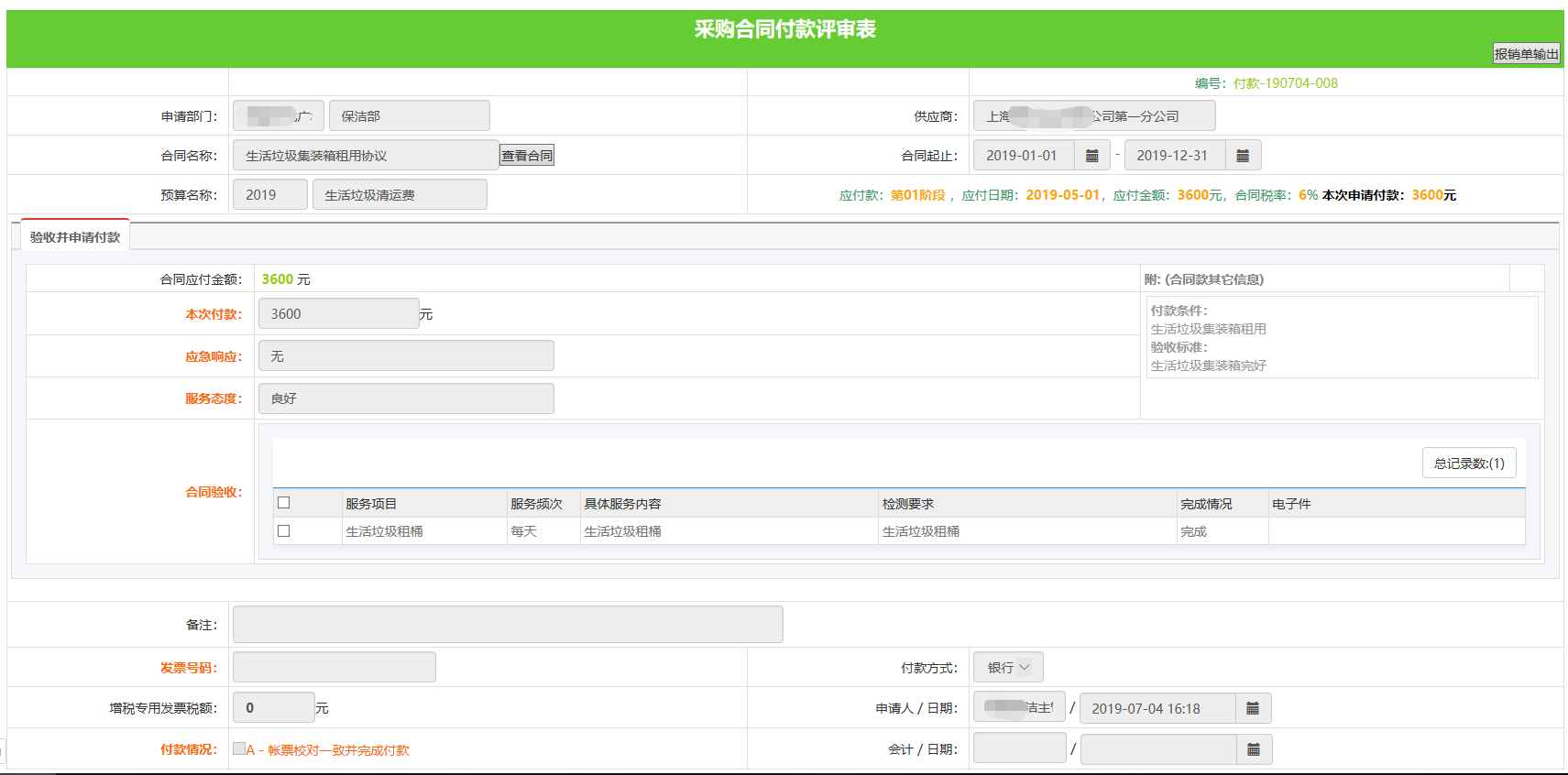The image size is (1568, 775).
Task: Open calendar icon for applicant date
Action: coord(1253,708)
